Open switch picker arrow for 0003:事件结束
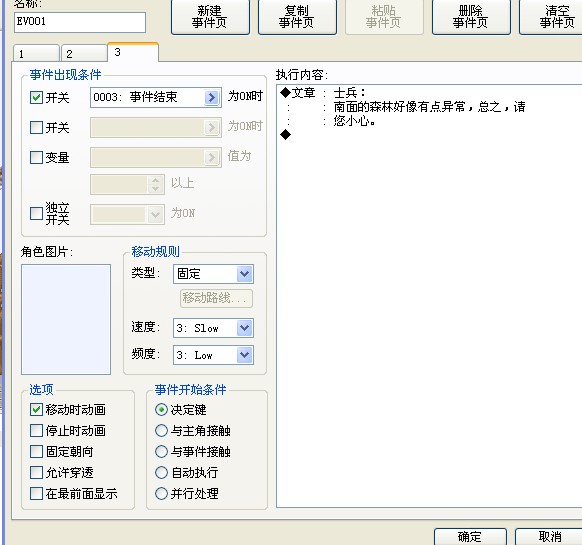Viewport: 582px width, 545px height. pyautogui.click(x=211, y=98)
